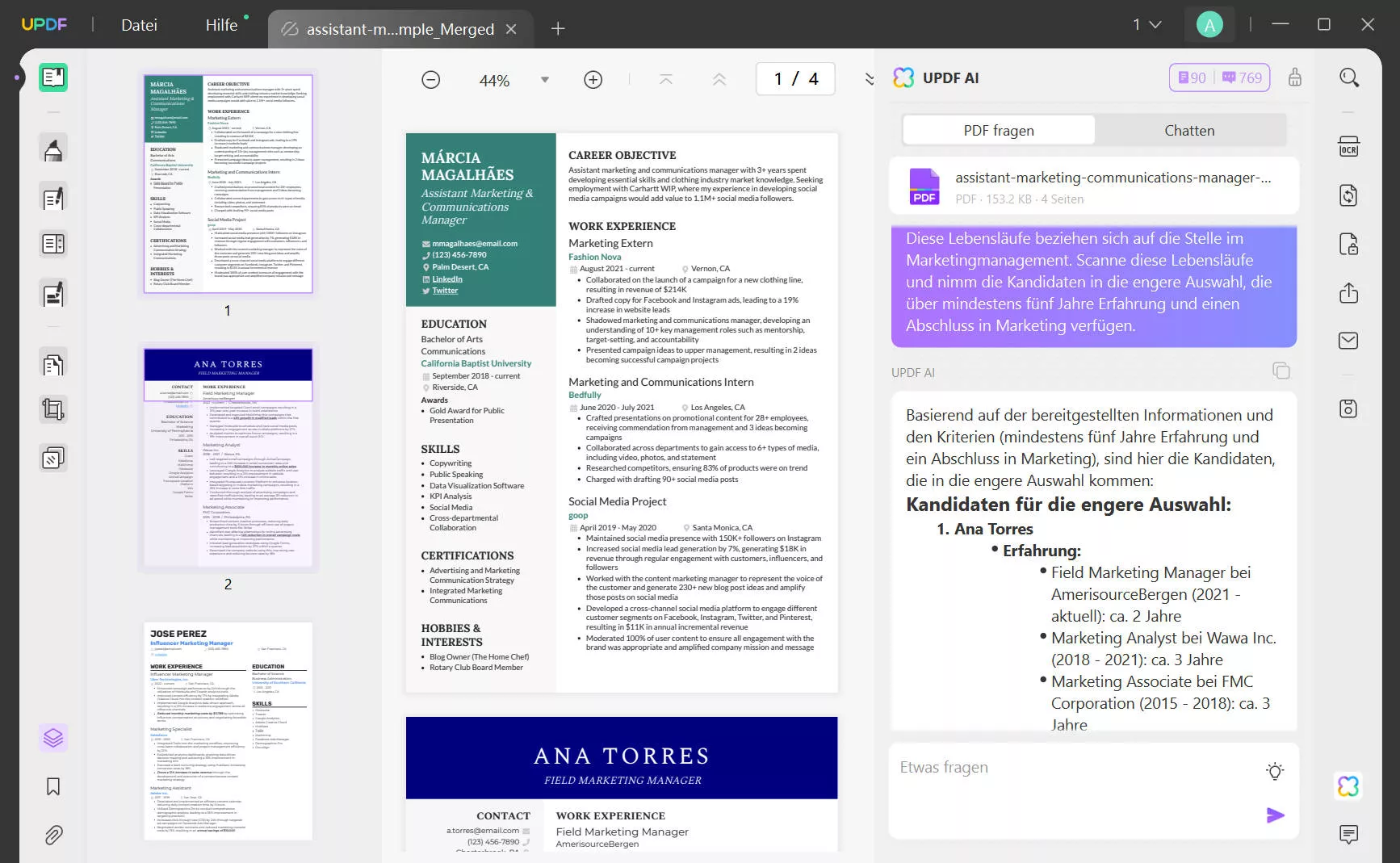Click the California Baptist University link

(x=476, y=363)
